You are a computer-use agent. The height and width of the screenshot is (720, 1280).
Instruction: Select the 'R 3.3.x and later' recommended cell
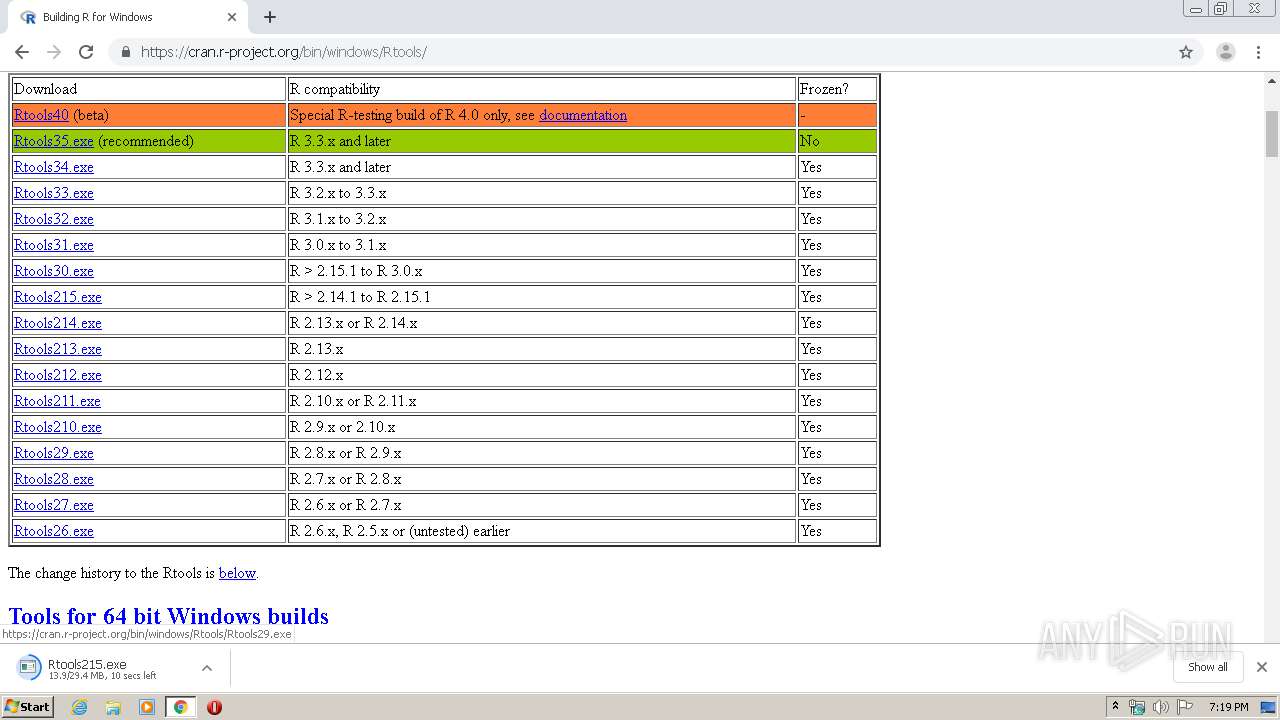[541, 141]
